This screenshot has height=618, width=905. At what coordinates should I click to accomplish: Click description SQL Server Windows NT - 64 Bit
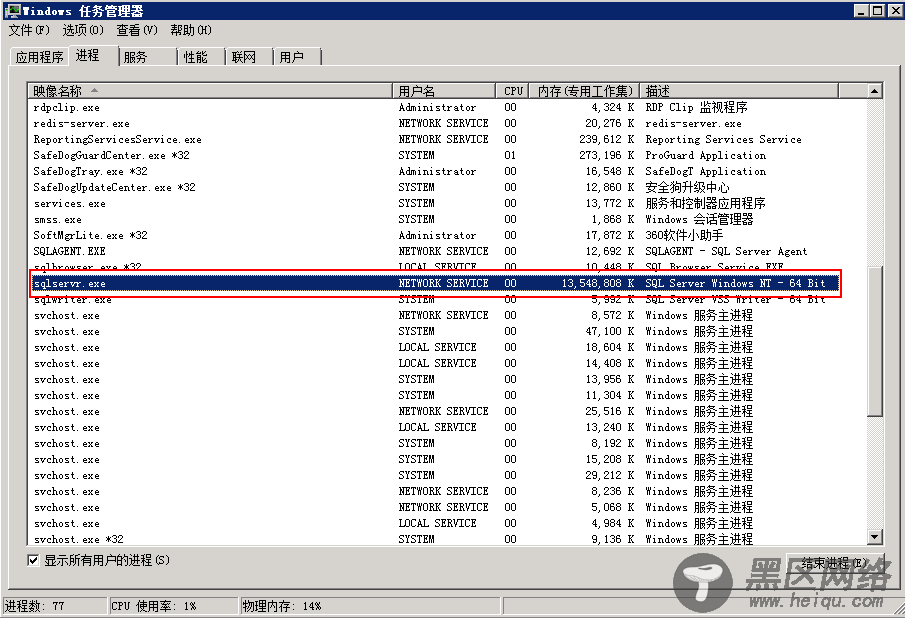735,283
